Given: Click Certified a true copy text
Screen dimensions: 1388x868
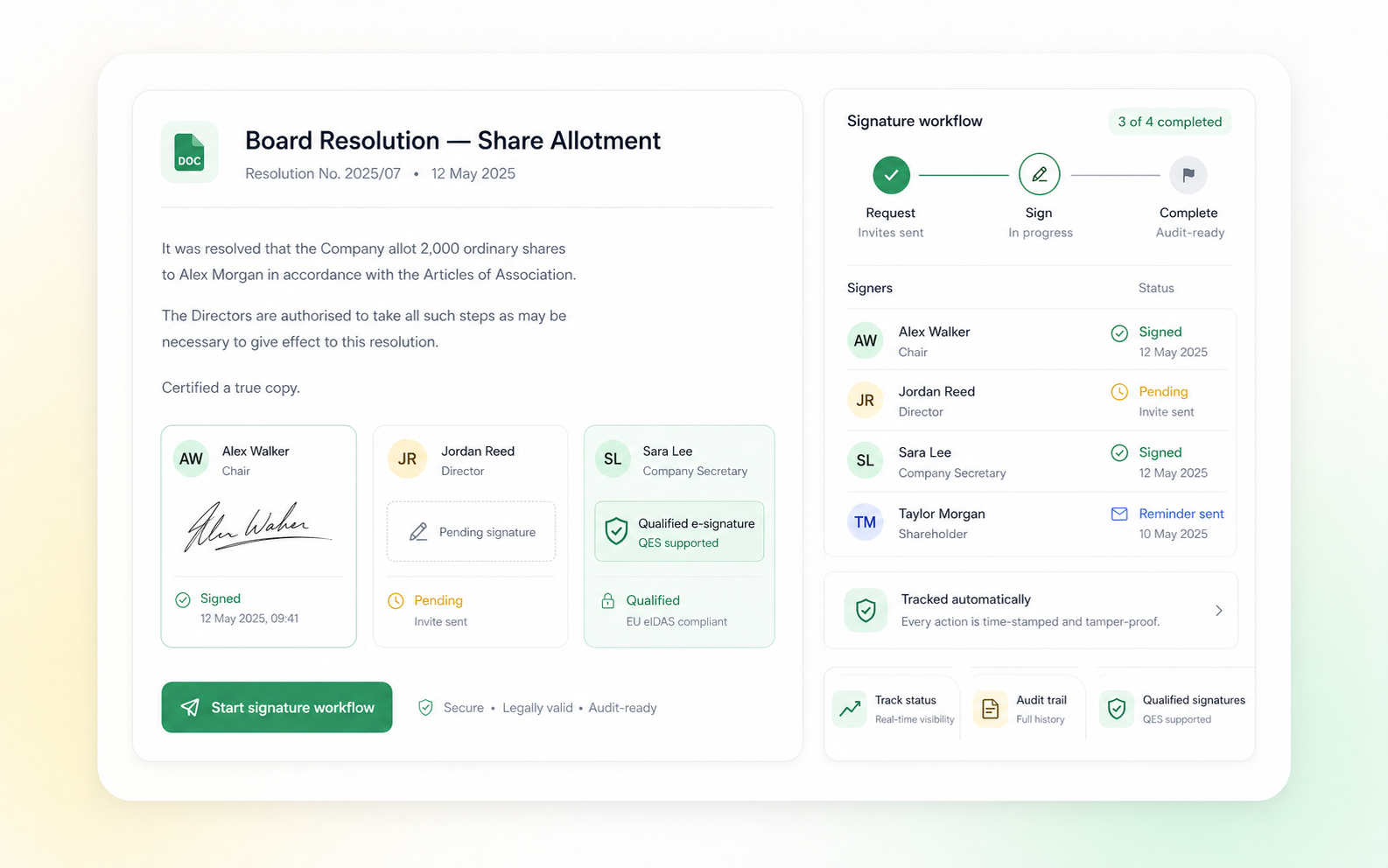Looking at the screenshot, I should point(230,388).
